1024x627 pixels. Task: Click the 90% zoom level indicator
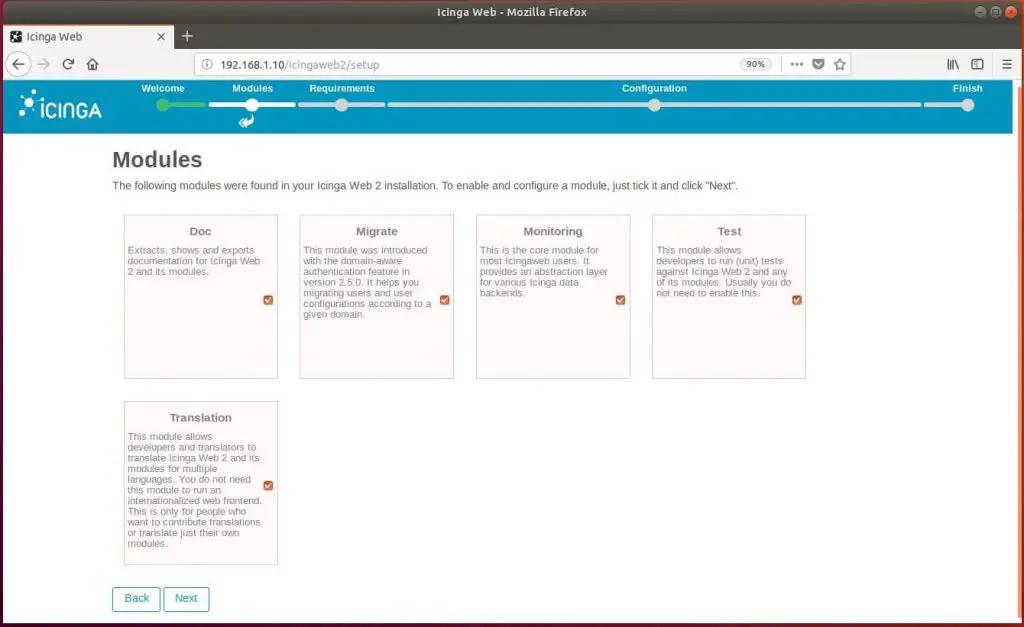tap(755, 64)
